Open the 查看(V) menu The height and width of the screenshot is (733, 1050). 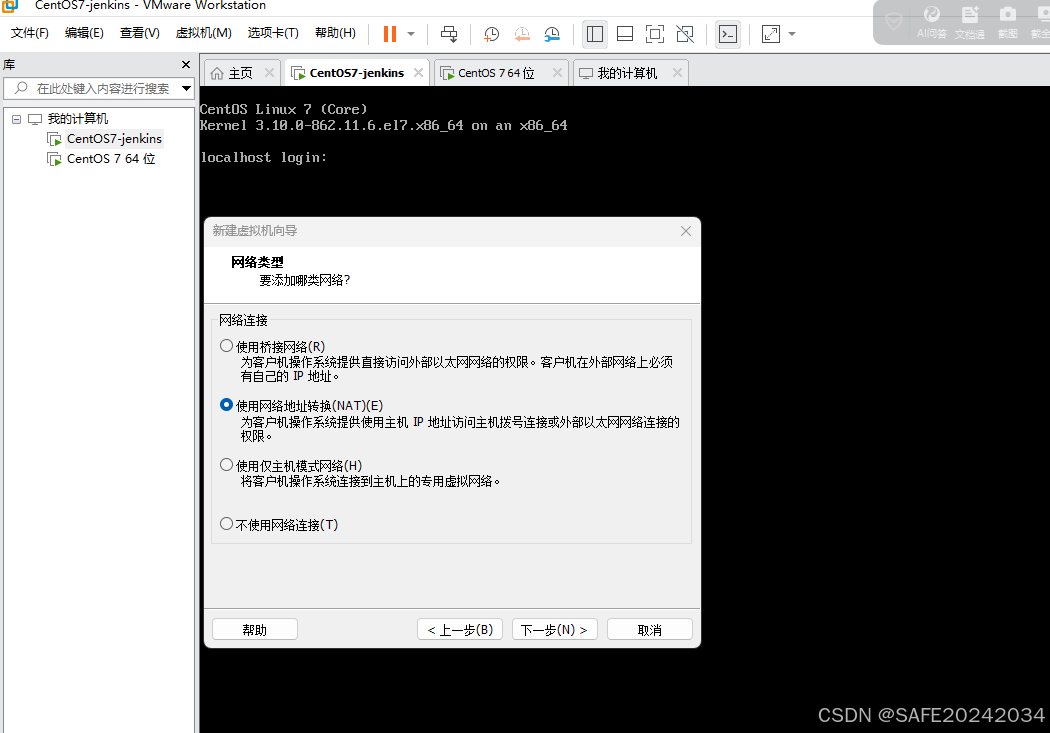click(x=139, y=33)
